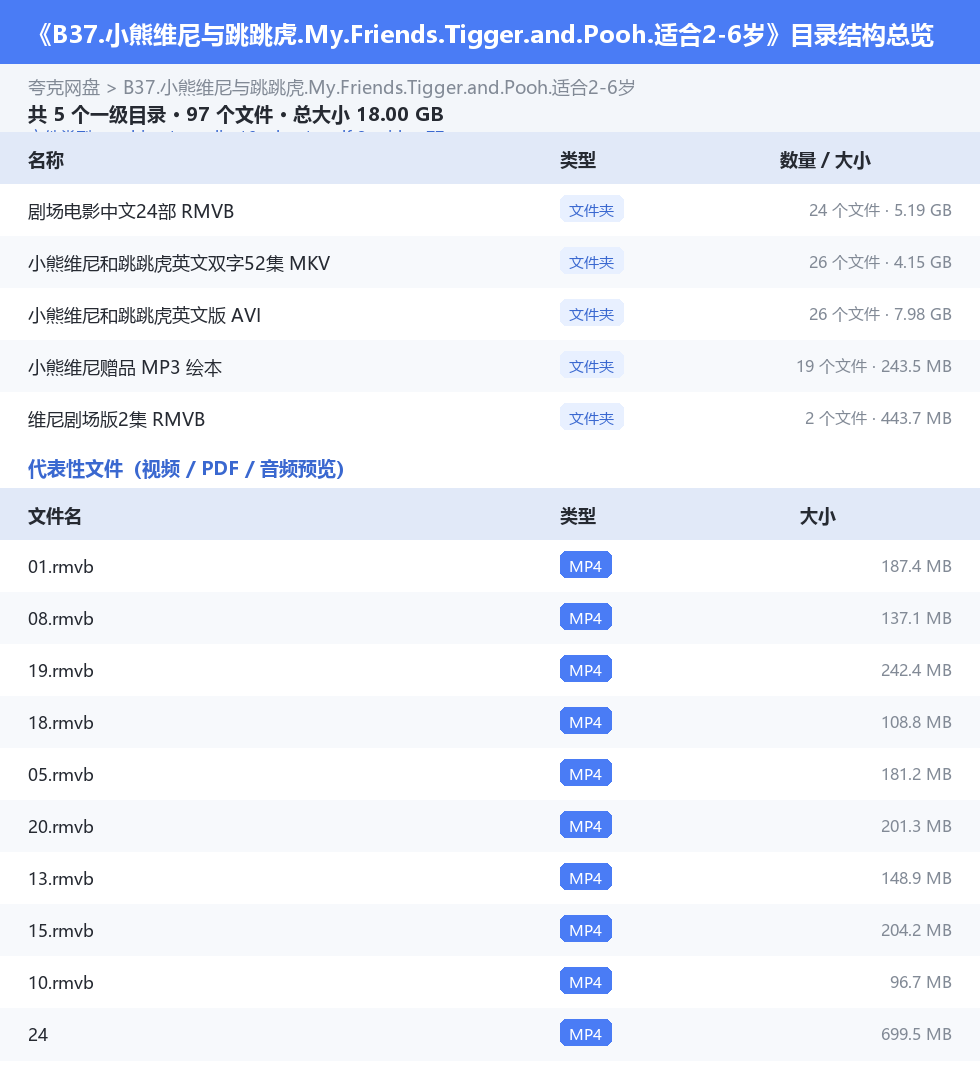
Task: Select file 10.rmvb
Action: [61, 983]
